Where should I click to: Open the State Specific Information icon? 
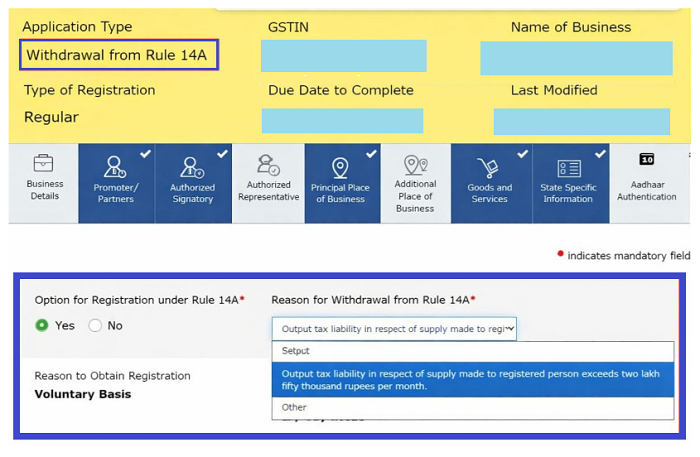pos(568,168)
